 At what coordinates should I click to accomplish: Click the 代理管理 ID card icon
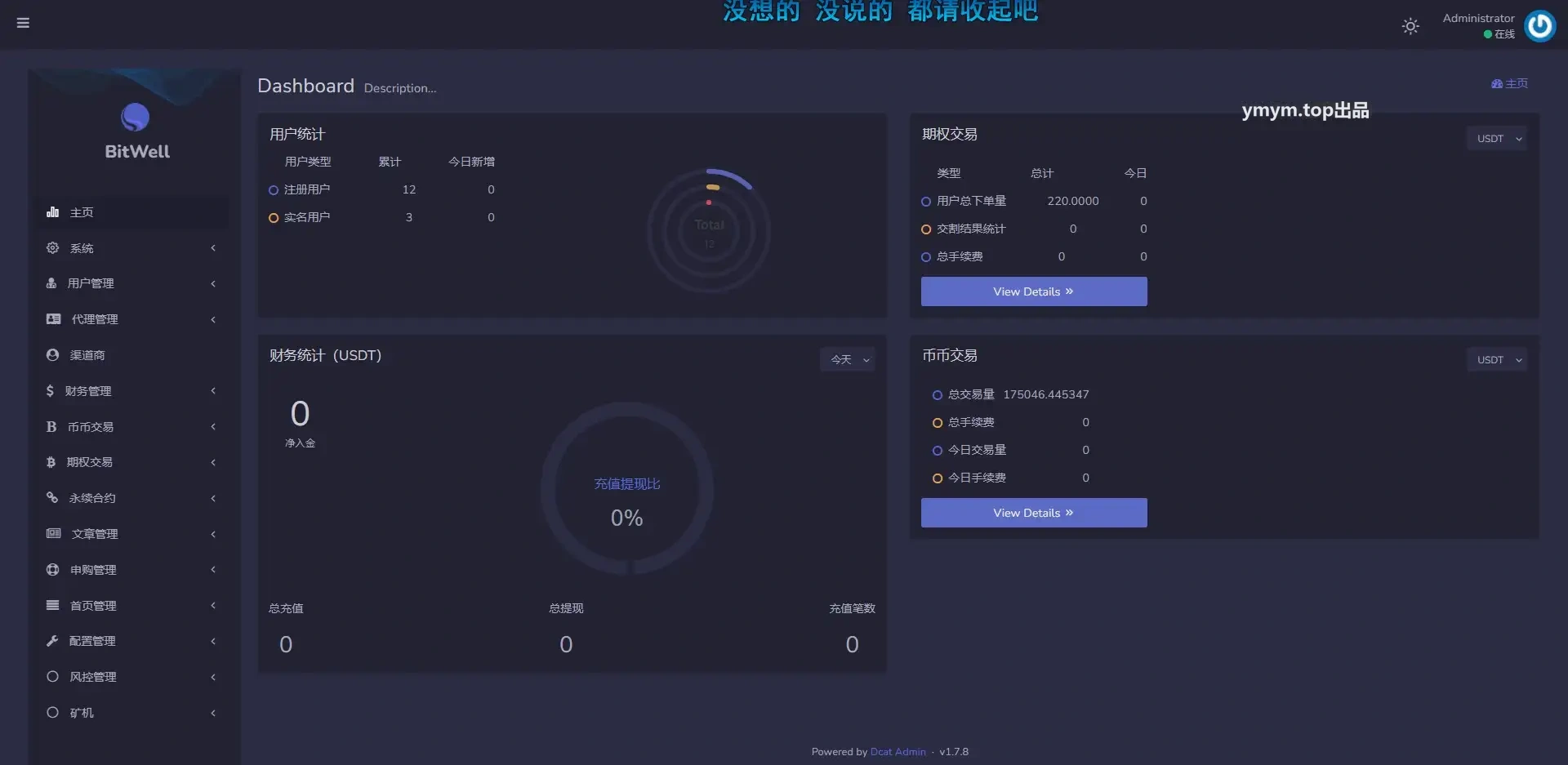click(x=53, y=319)
